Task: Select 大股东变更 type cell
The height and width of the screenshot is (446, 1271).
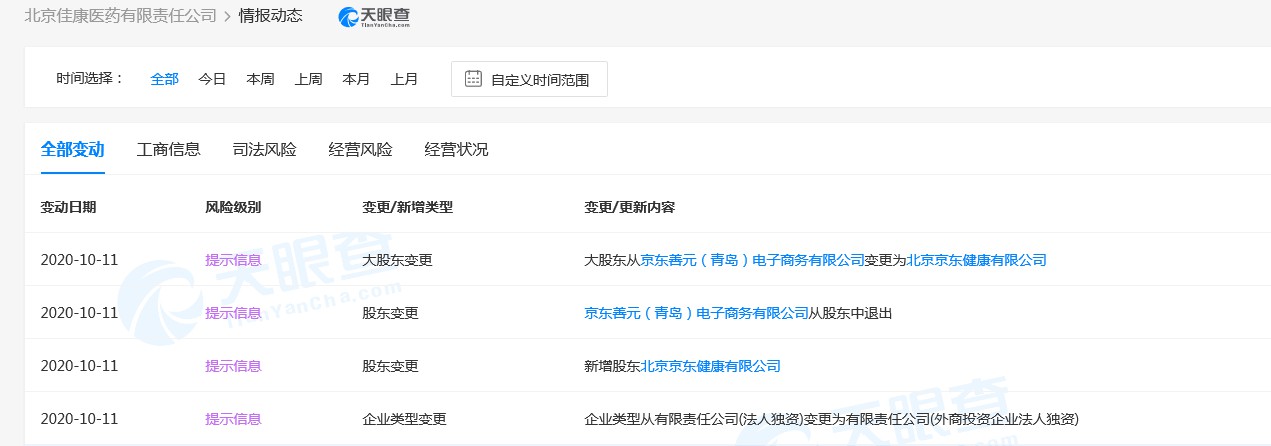Action: (x=397, y=260)
